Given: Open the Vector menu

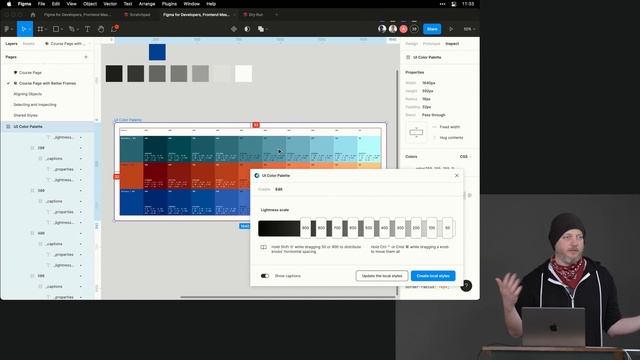Looking at the screenshot, I should coord(110,4).
